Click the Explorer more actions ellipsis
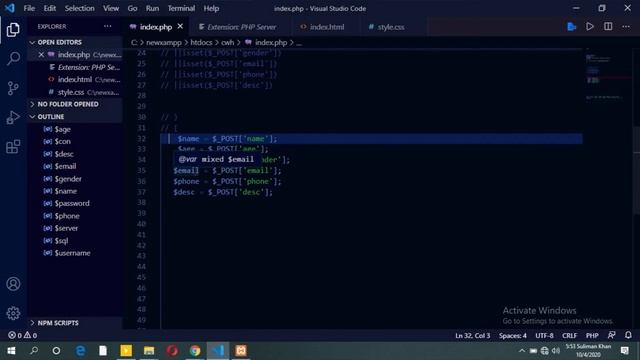This screenshot has width=640, height=360. tap(107, 27)
